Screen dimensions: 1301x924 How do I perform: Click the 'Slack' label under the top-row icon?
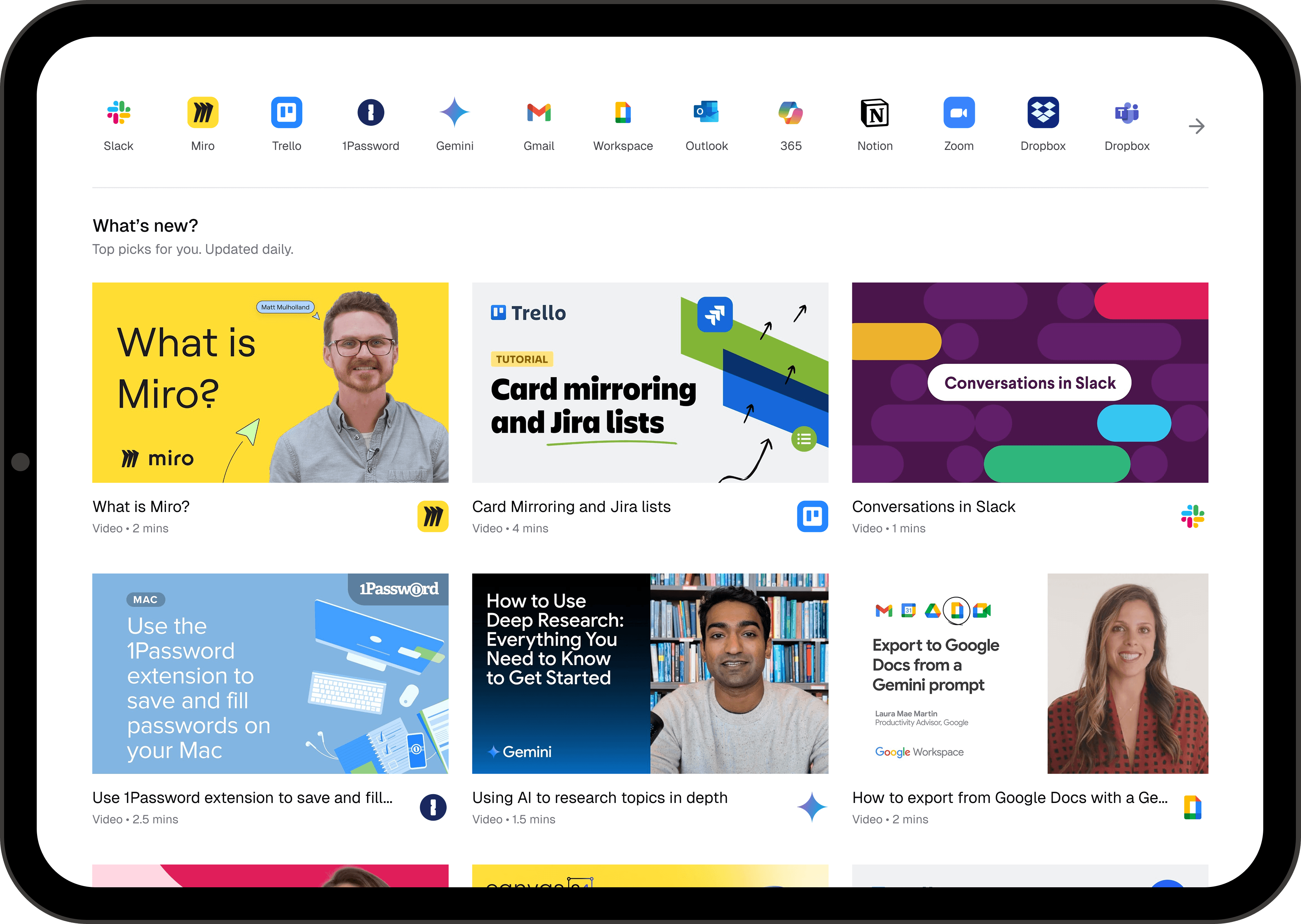pyautogui.click(x=118, y=146)
